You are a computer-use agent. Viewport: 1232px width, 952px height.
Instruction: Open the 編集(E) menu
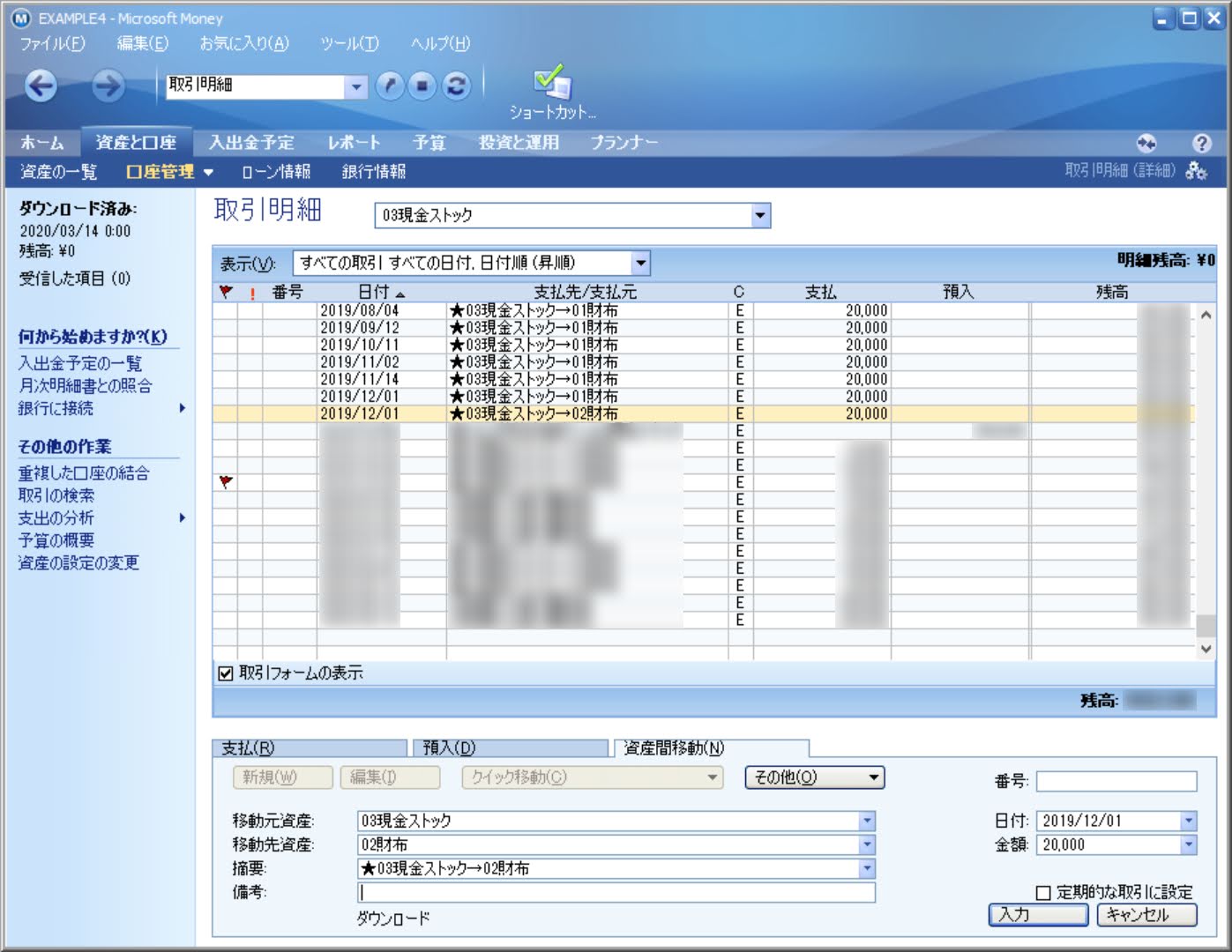click(143, 43)
